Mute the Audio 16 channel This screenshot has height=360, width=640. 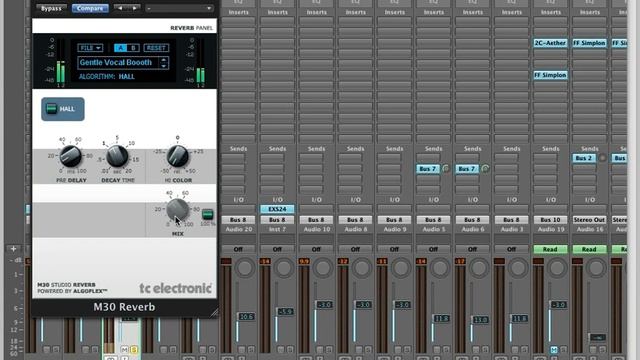[593, 350]
